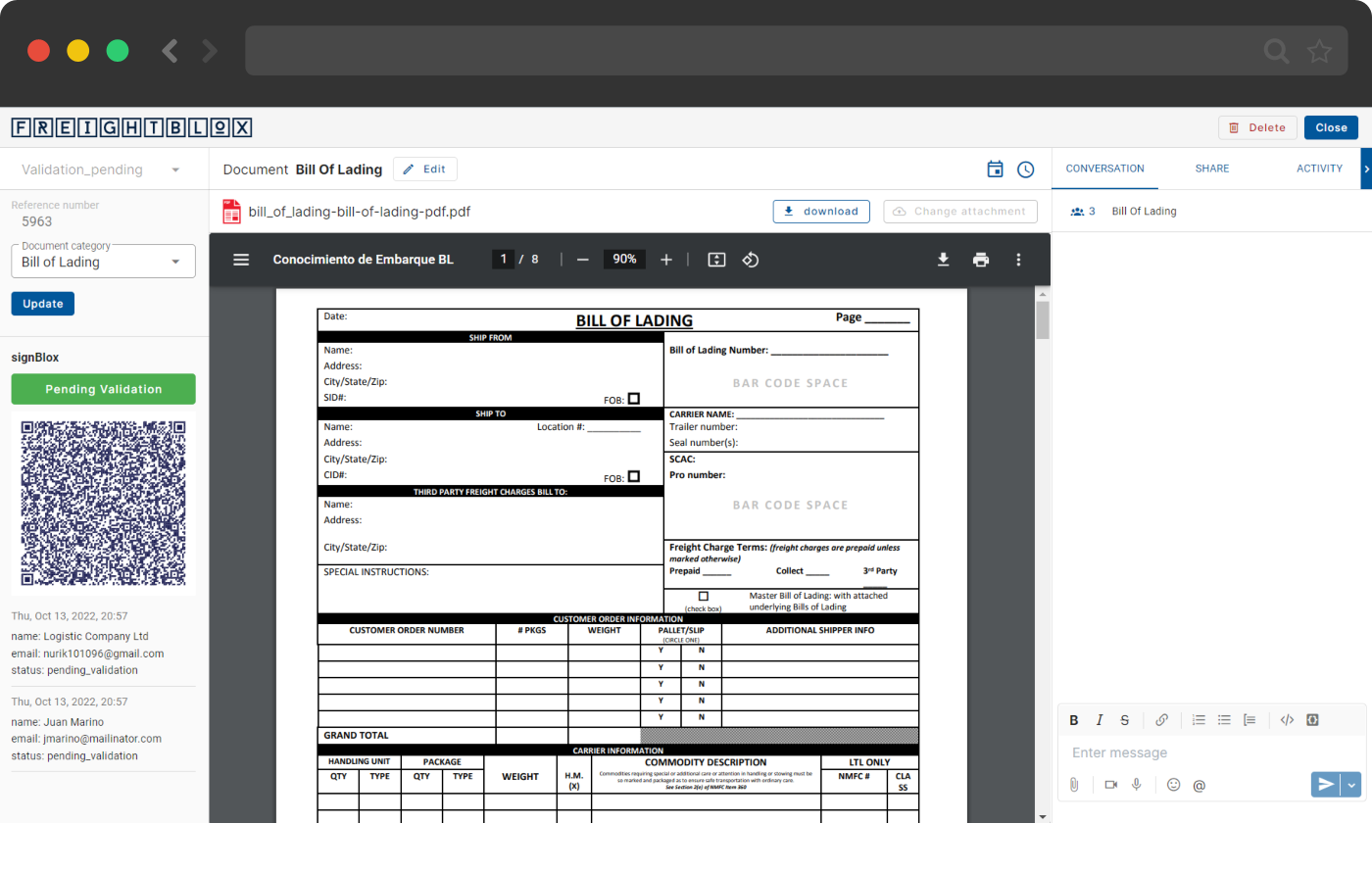Image resolution: width=1372 pixels, height=872 pixels.
Task: Click the red PDF file icon
Action: pos(231,212)
